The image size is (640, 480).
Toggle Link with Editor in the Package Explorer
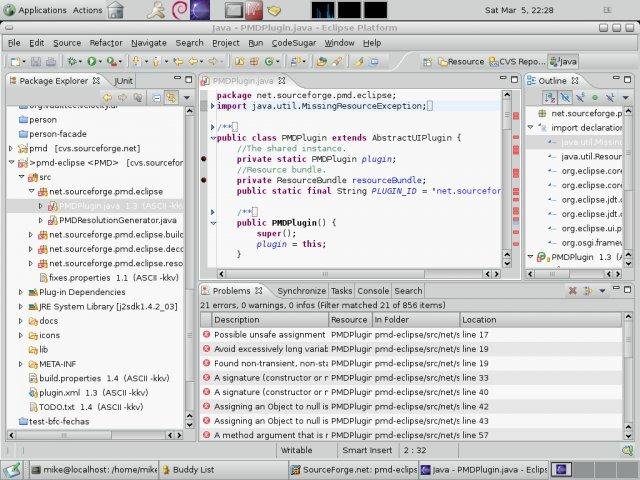171,98
